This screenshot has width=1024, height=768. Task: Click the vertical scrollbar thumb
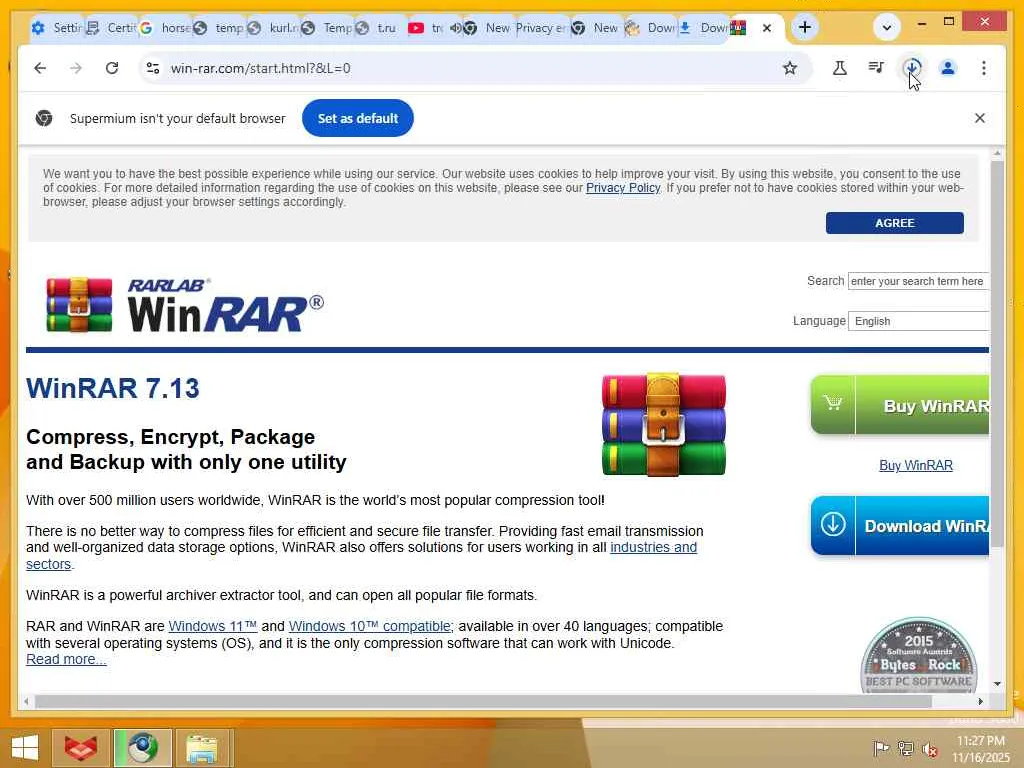point(997,353)
